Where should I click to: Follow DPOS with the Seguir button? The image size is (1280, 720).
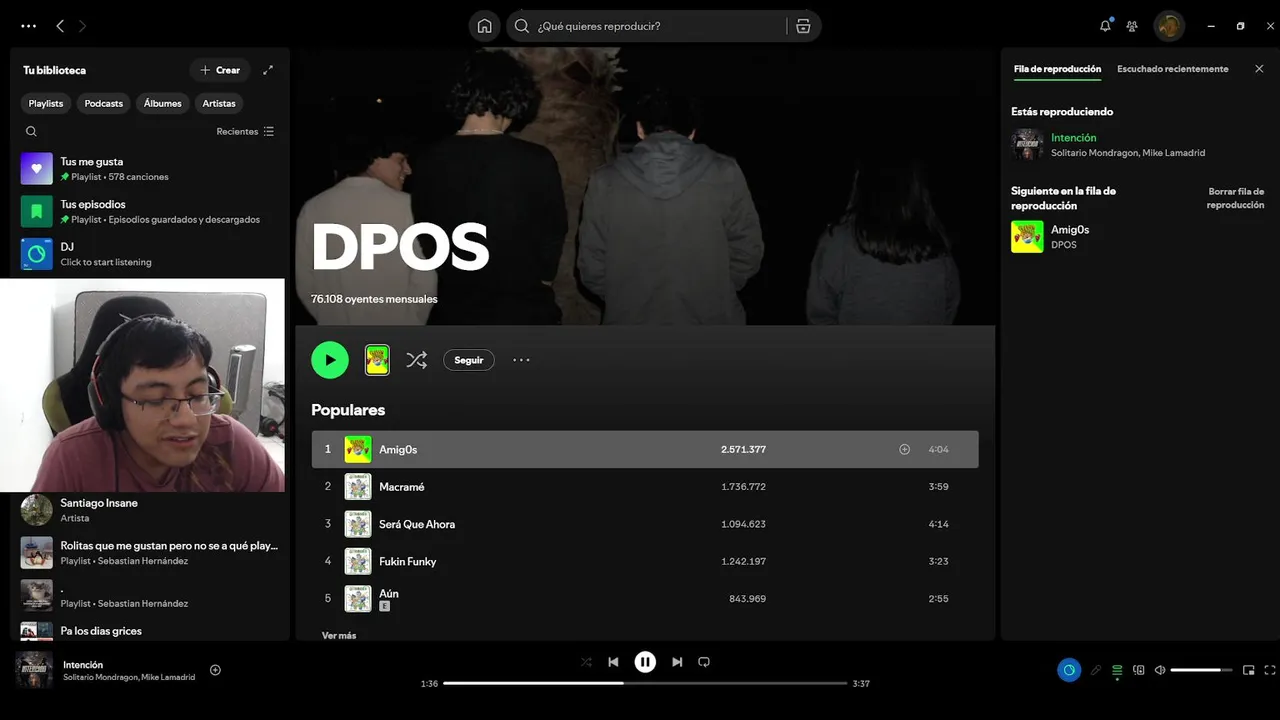[469, 360]
